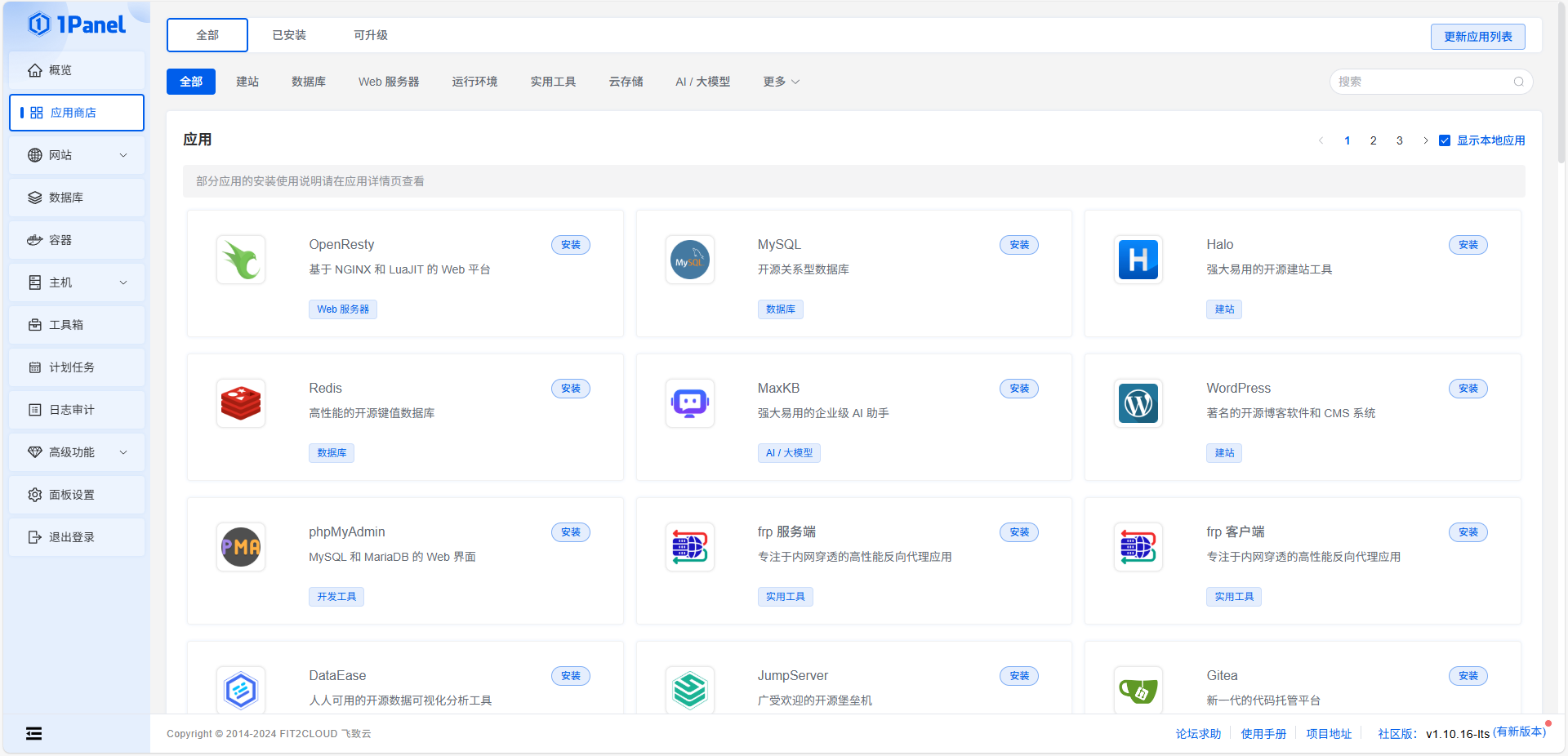1568x756 pixels.
Task: Click the 有新版本 update link
Action: pyautogui.click(x=1520, y=732)
